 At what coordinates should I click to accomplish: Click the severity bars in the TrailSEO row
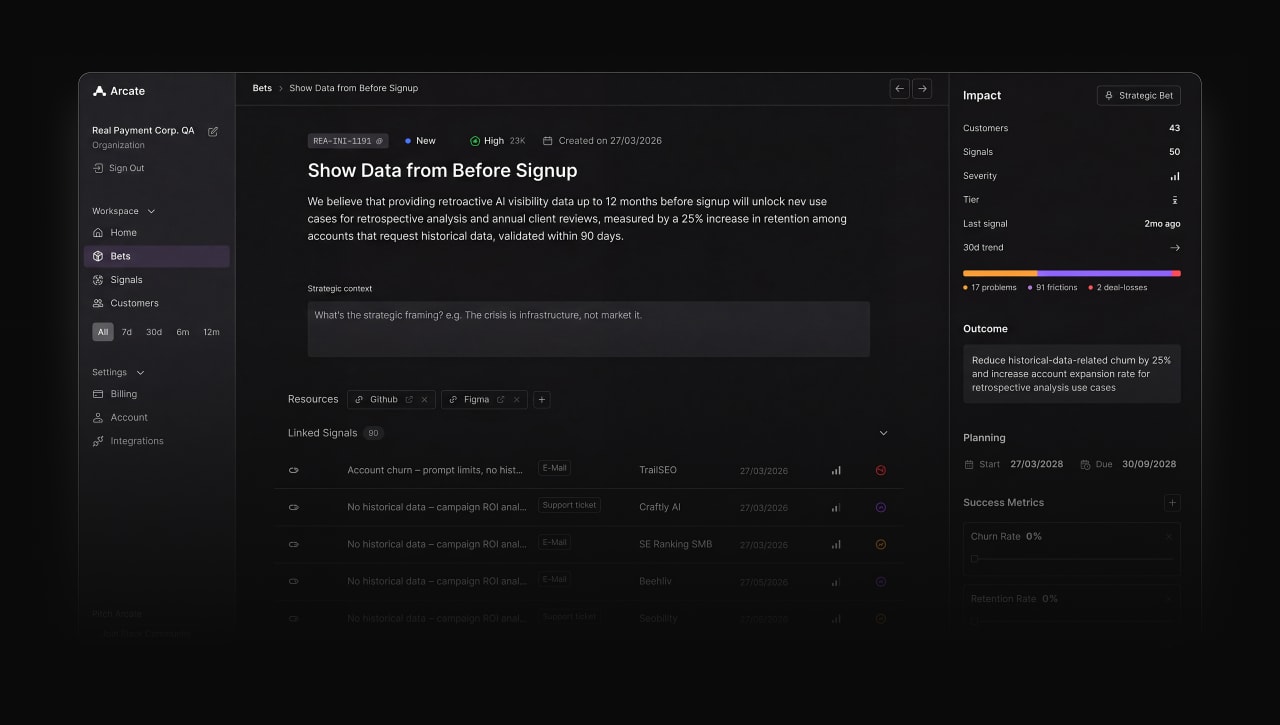[x=836, y=470]
